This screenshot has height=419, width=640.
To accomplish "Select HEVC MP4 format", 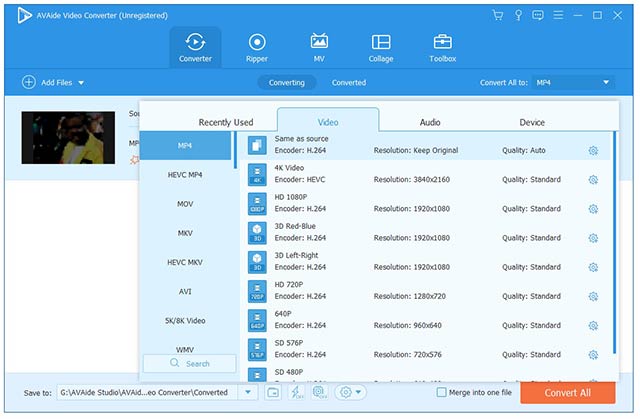I will pos(185,175).
